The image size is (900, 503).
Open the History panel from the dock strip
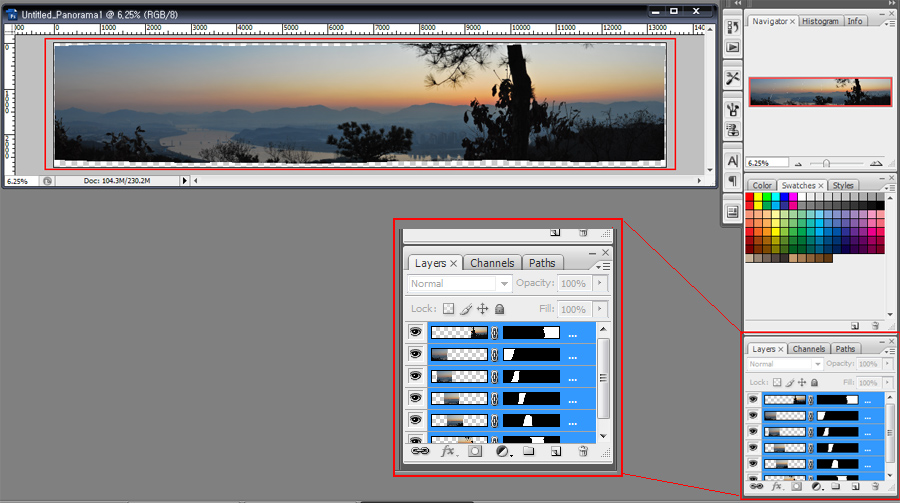(732, 27)
